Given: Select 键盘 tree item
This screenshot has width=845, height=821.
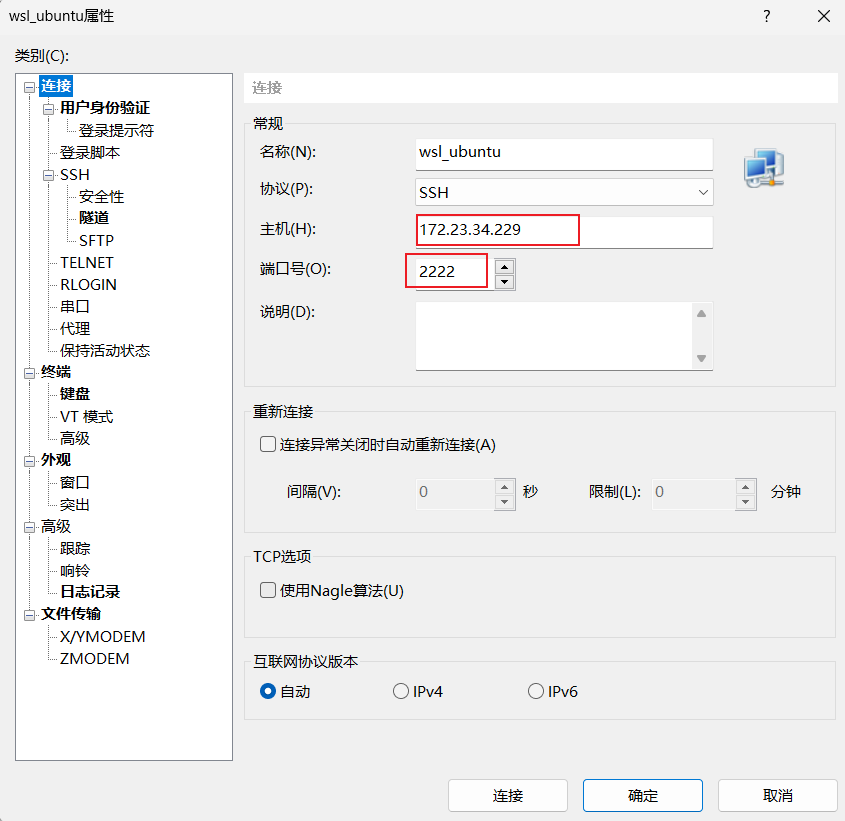Looking at the screenshot, I should [75, 394].
